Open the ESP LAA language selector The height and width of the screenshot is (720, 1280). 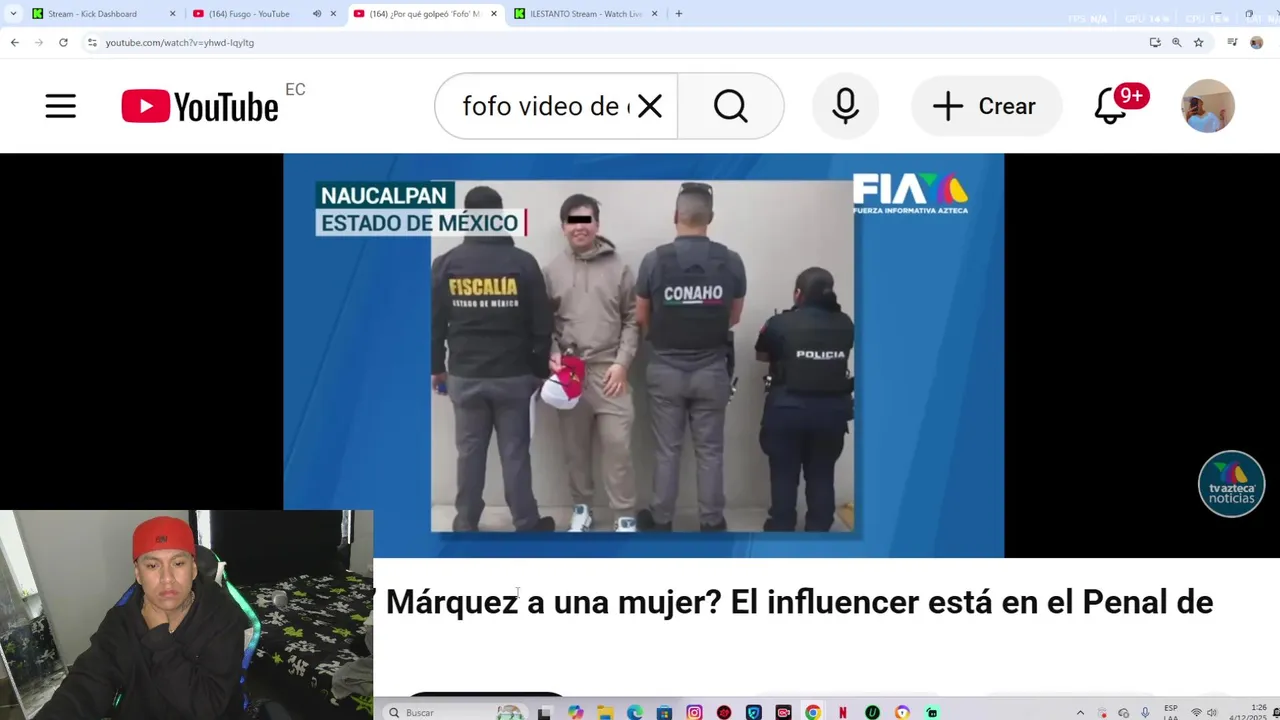tap(1170, 712)
